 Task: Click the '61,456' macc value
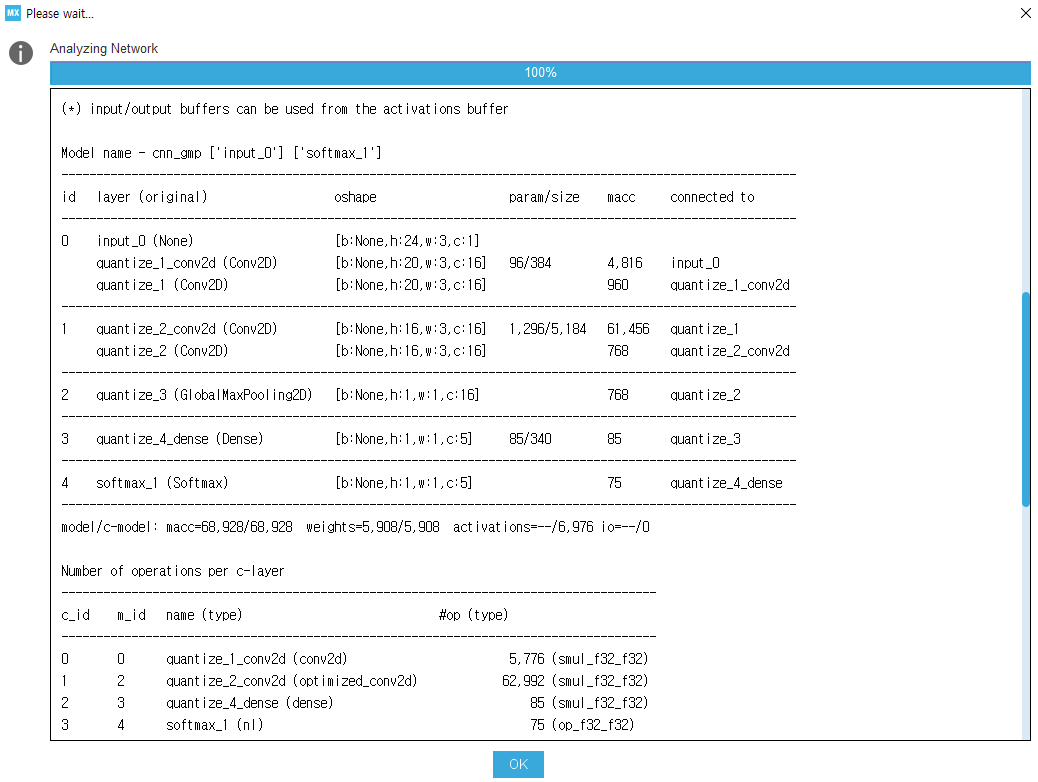(x=628, y=329)
